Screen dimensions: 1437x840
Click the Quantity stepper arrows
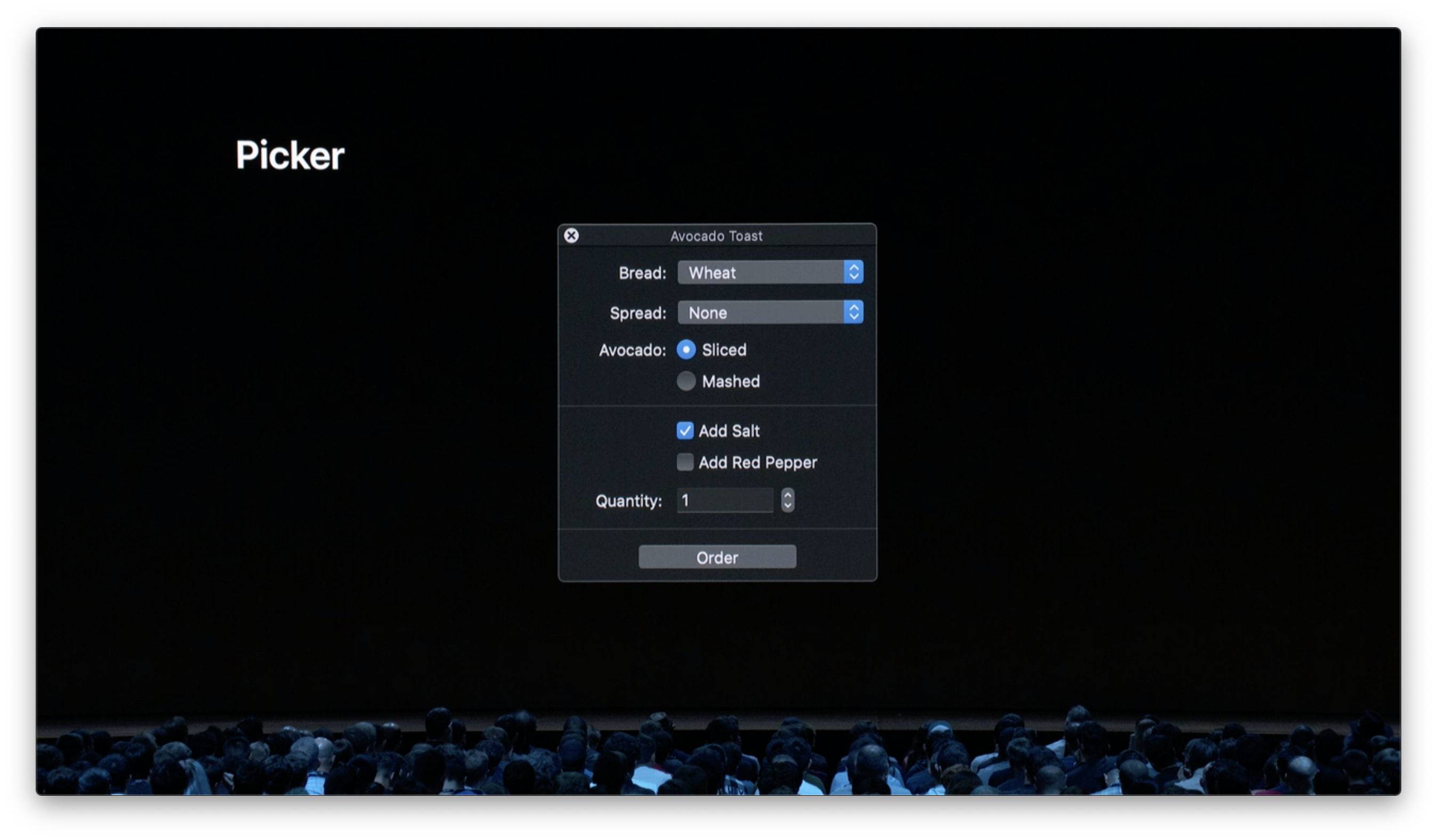point(787,500)
